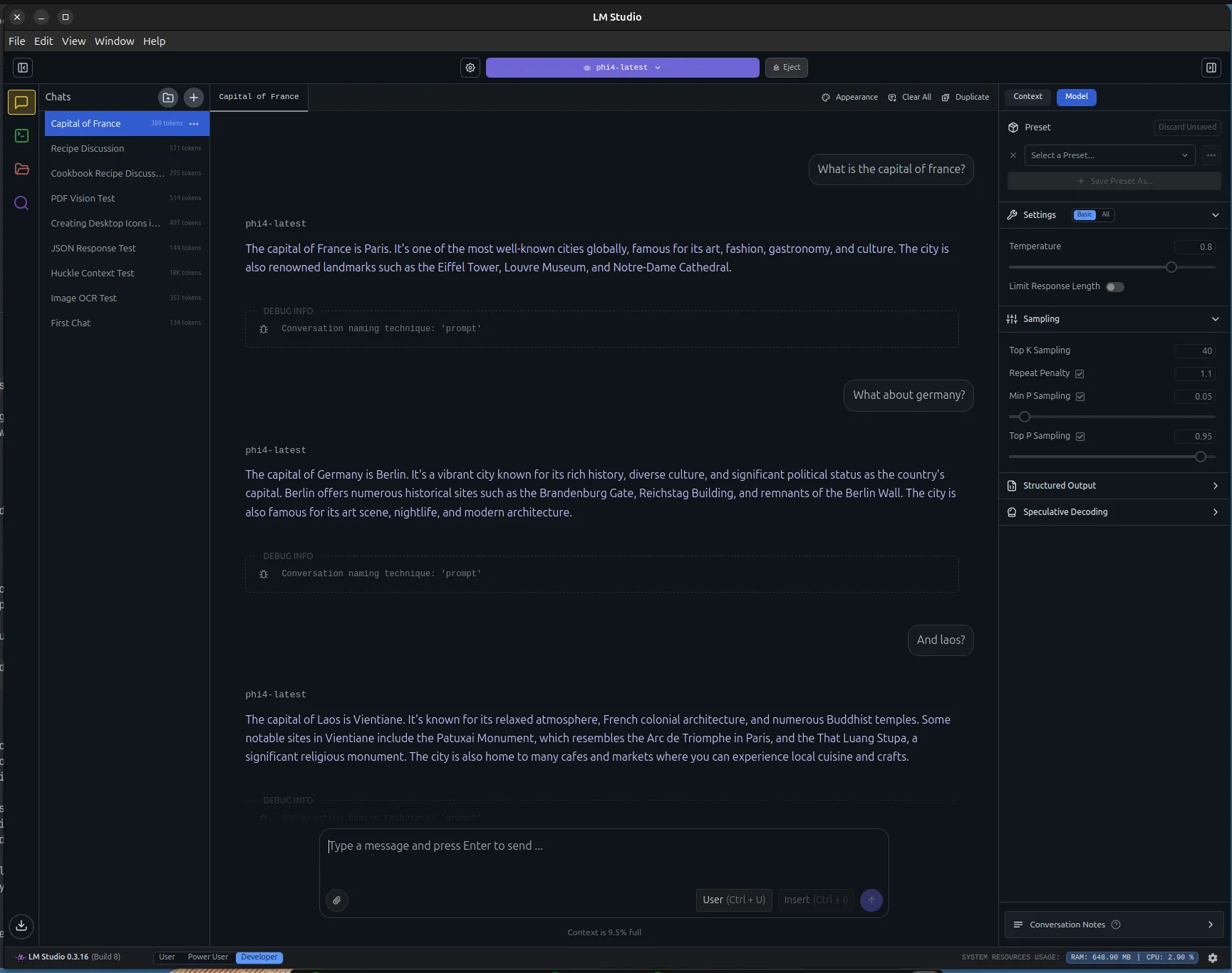Open app settings gear in status bar

pos(1213,958)
